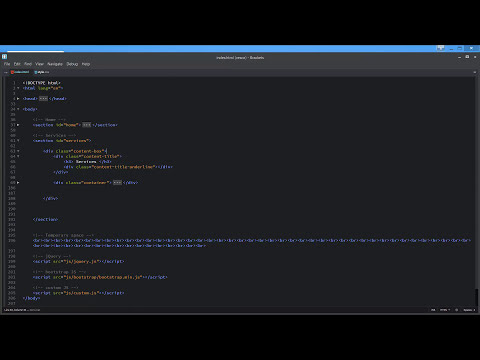Collapse the body tag fold arrow
The width and height of the screenshot is (480, 360).
point(18,109)
